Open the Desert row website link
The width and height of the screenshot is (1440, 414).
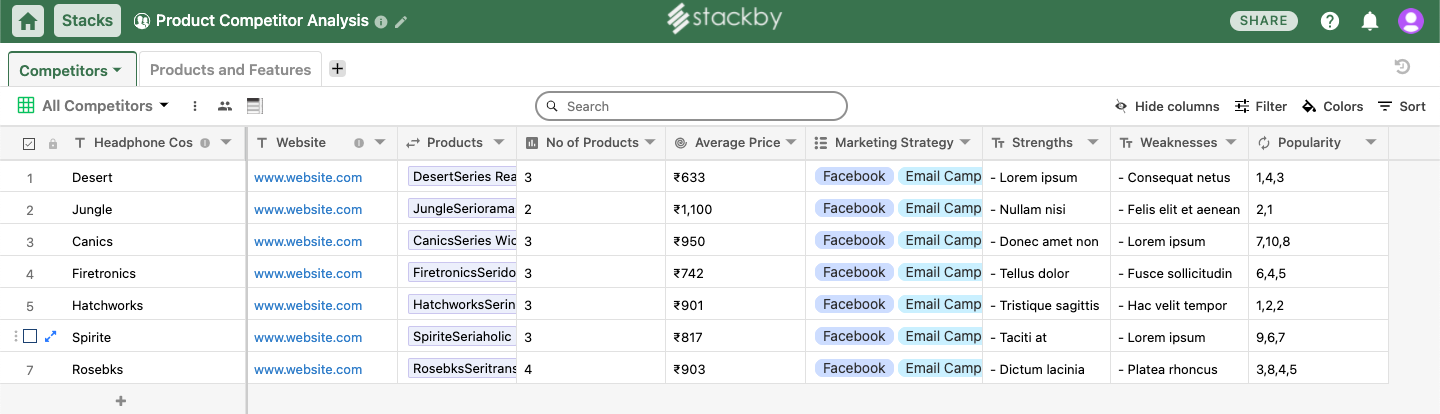(x=308, y=178)
